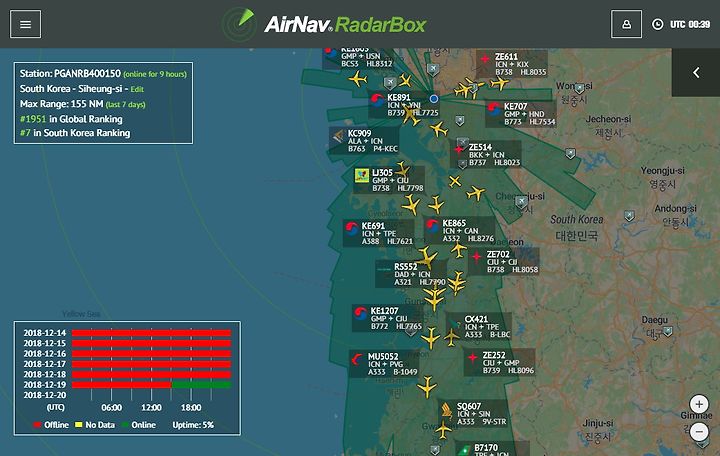Click the Korean Air logo on KE865

pyautogui.click(x=432, y=226)
